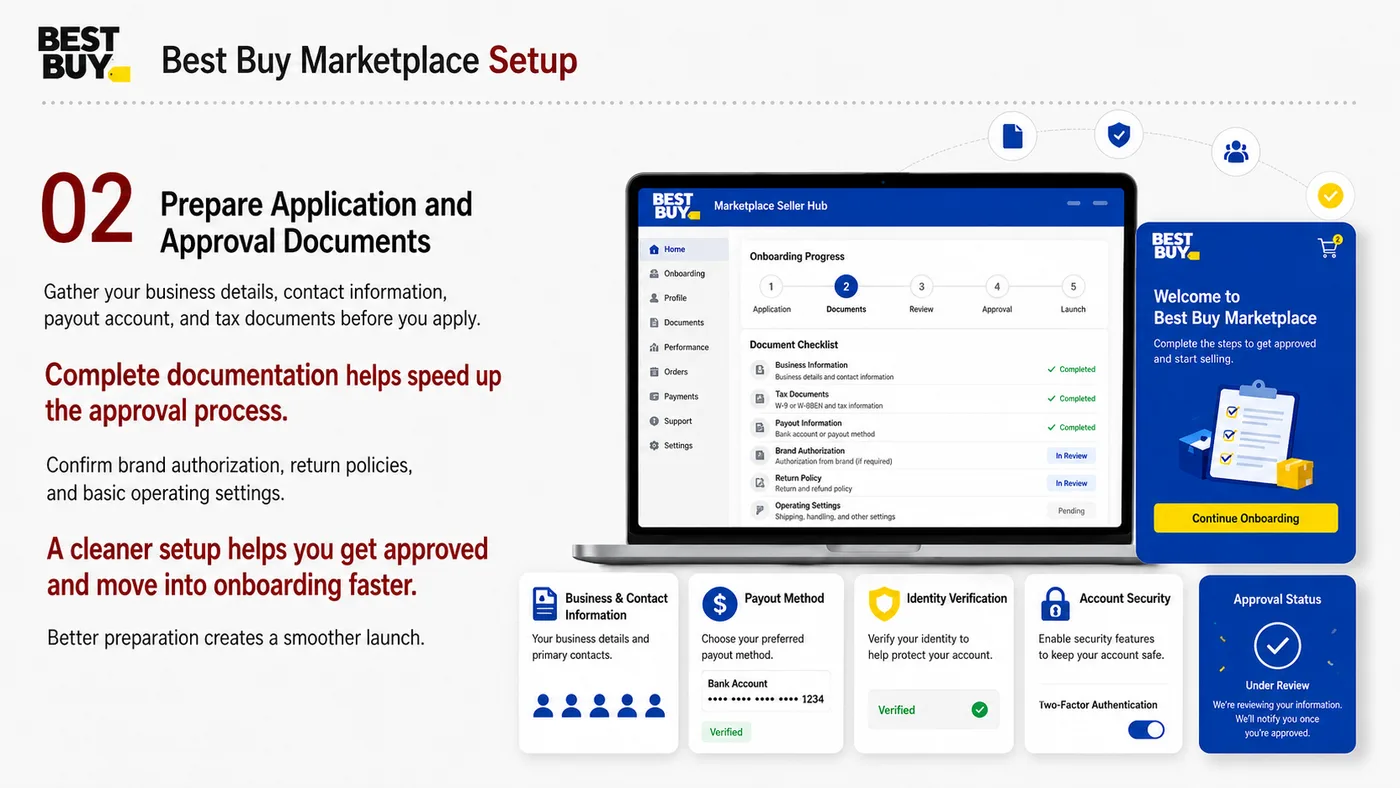The height and width of the screenshot is (788, 1400).
Task: Click the shield checkmark icon bubble
Action: click(x=1118, y=135)
